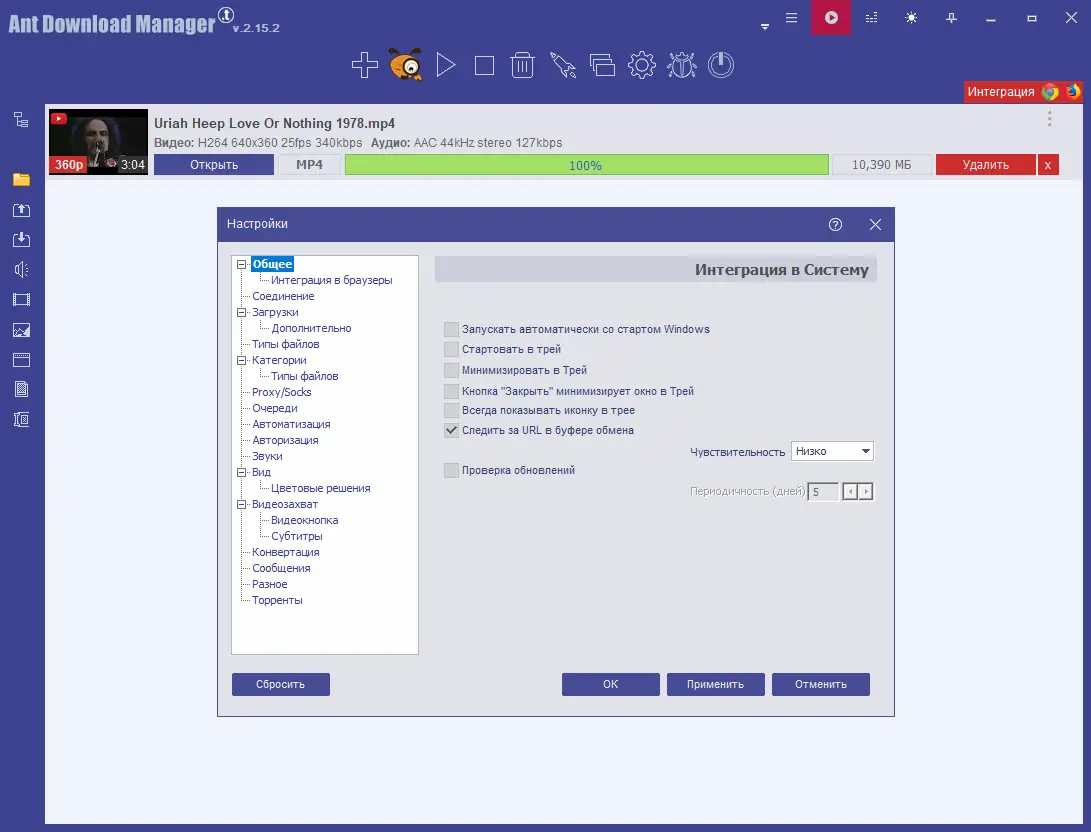Click the trash can toolbar icon
Viewport: 1091px width, 832px height.
pyautogui.click(x=523, y=65)
